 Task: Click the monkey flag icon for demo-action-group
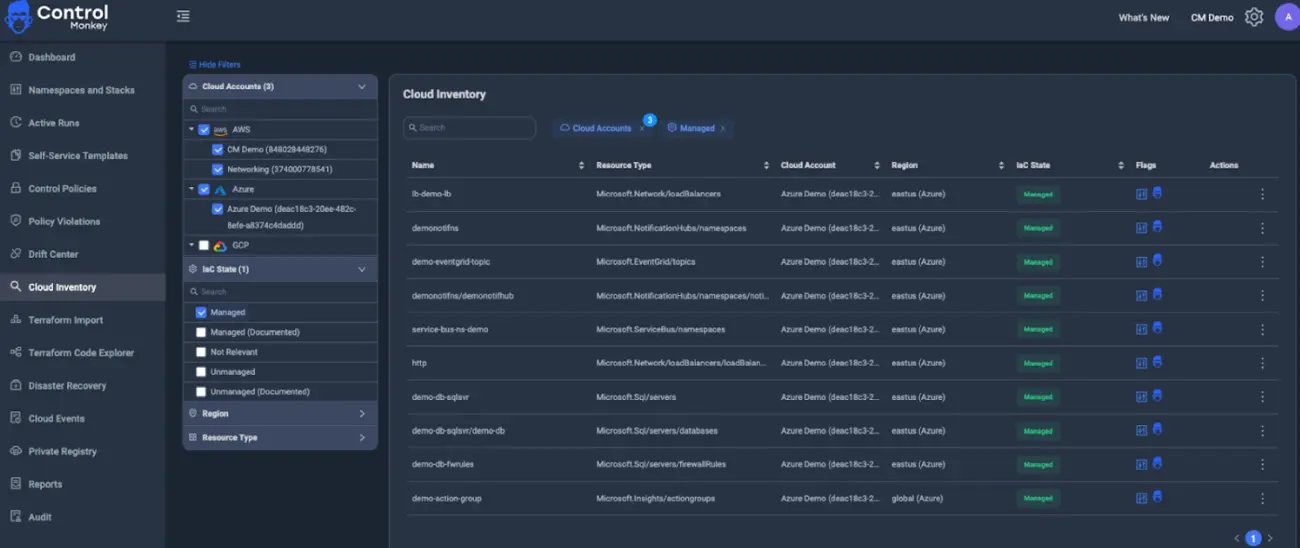[1157, 497]
